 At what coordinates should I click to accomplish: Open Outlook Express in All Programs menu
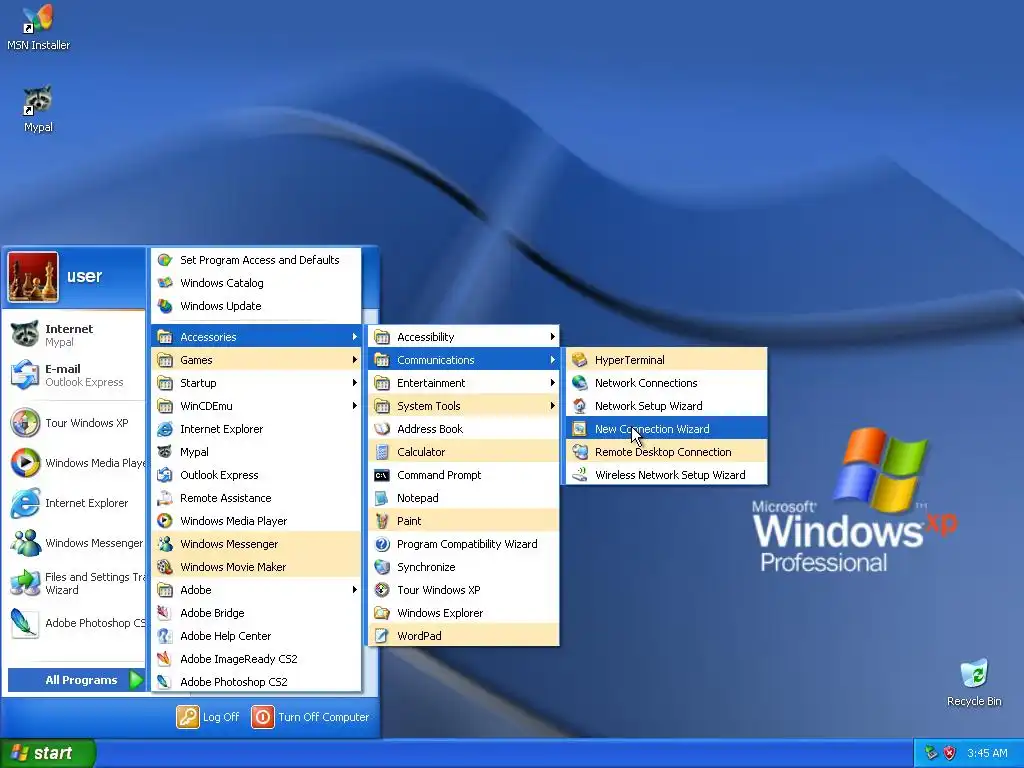point(256,475)
